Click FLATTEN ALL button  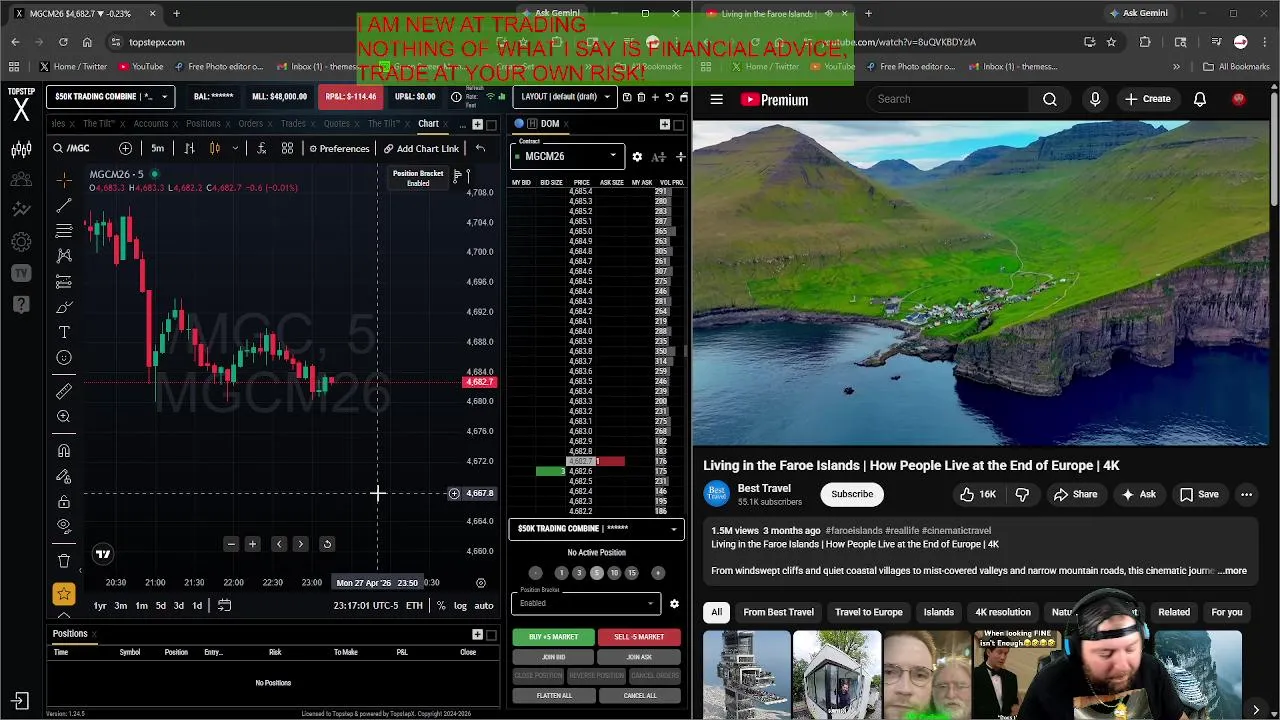(553, 696)
